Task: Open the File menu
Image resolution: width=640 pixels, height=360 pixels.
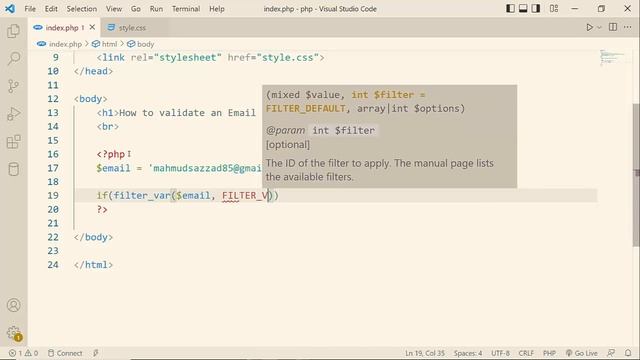Action: click(x=30, y=9)
